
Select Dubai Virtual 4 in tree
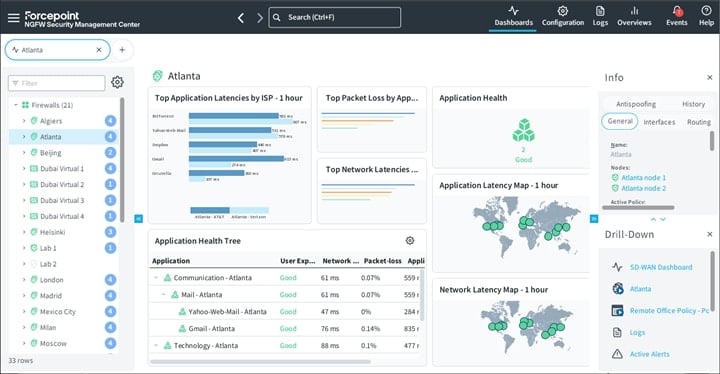tap(62, 216)
